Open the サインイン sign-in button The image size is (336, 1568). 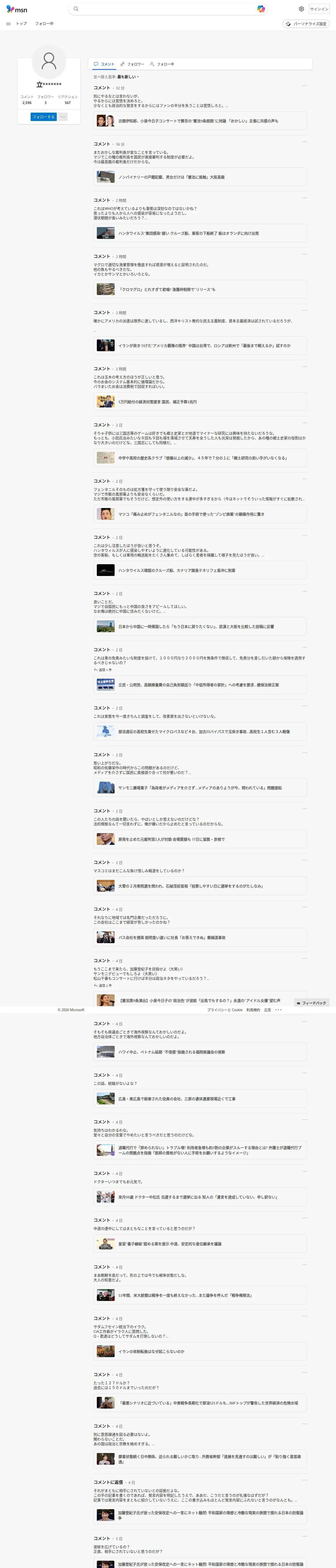coord(319,9)
